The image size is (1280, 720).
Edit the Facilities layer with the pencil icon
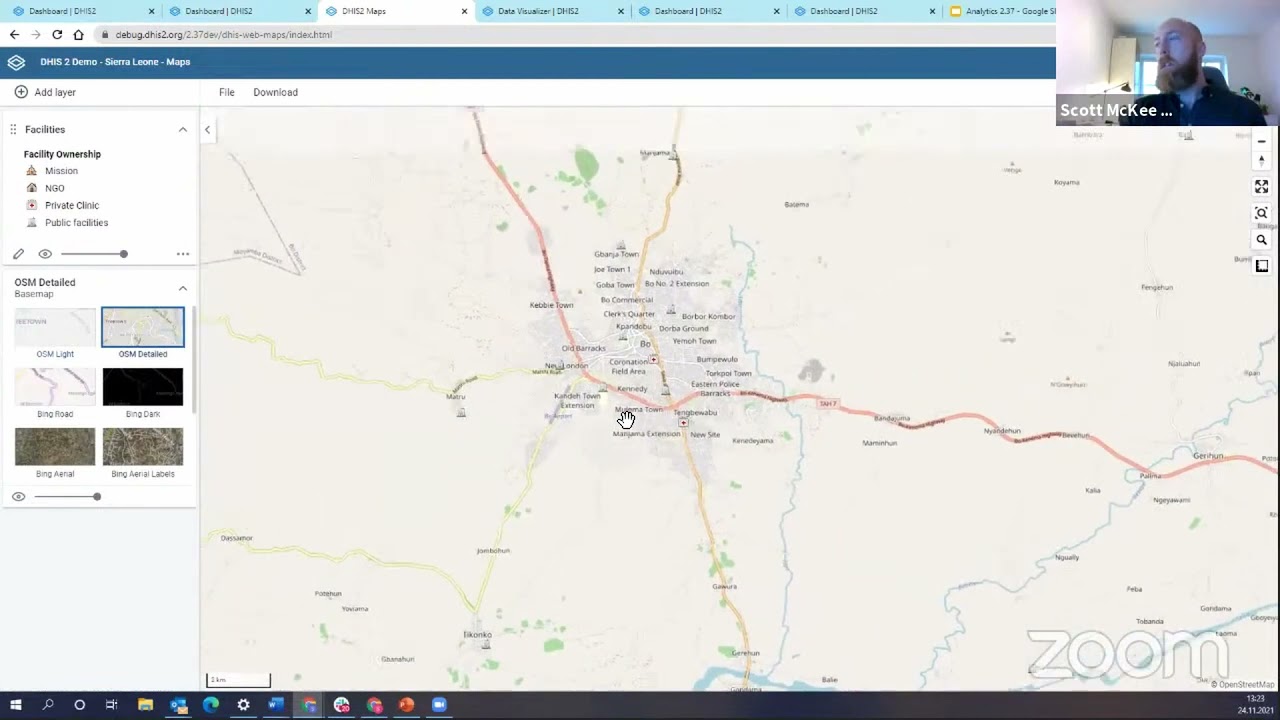pyautogui.click(x=18, y=254)
